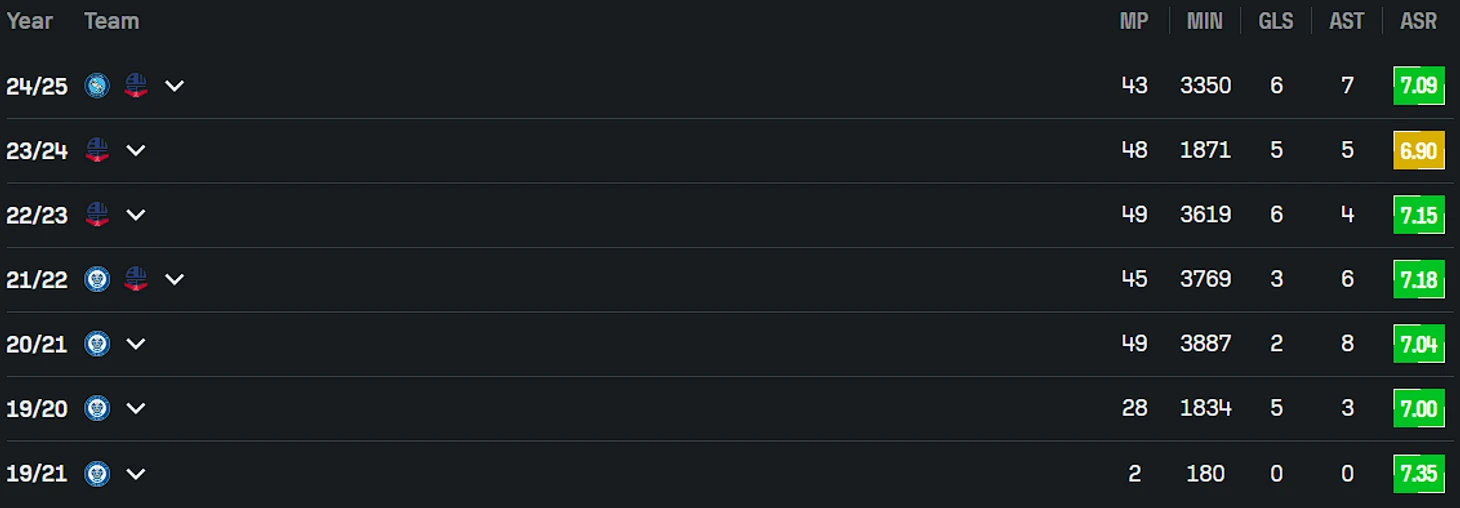1460x508 pixels.
Task: Click the yellow 6.90 rating badge
Action: coord(1419,150)
